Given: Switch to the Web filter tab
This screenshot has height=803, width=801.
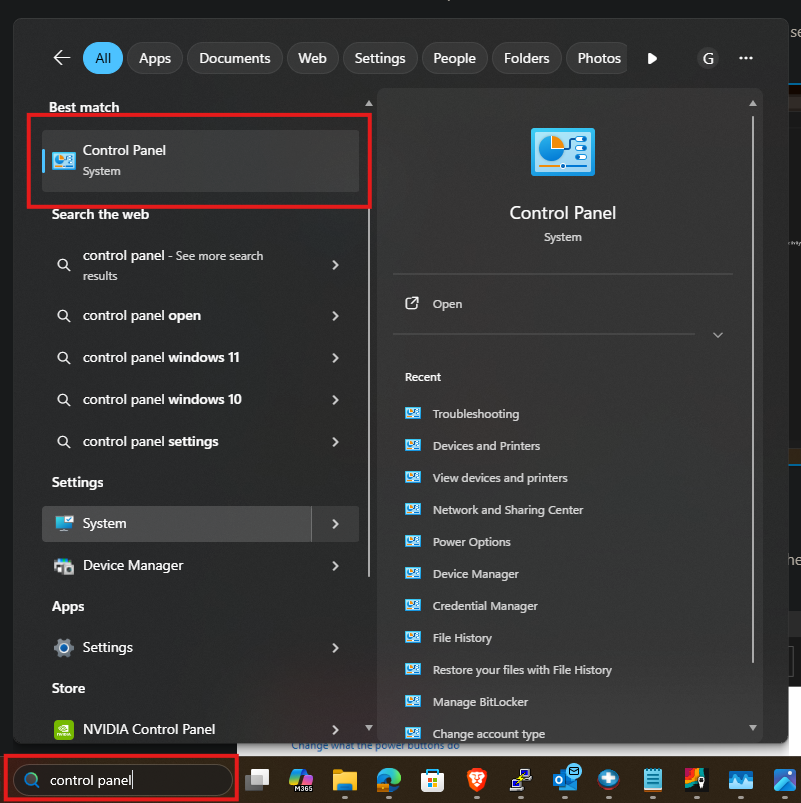Looking at the screenshot, I should [x=312, y=58].
